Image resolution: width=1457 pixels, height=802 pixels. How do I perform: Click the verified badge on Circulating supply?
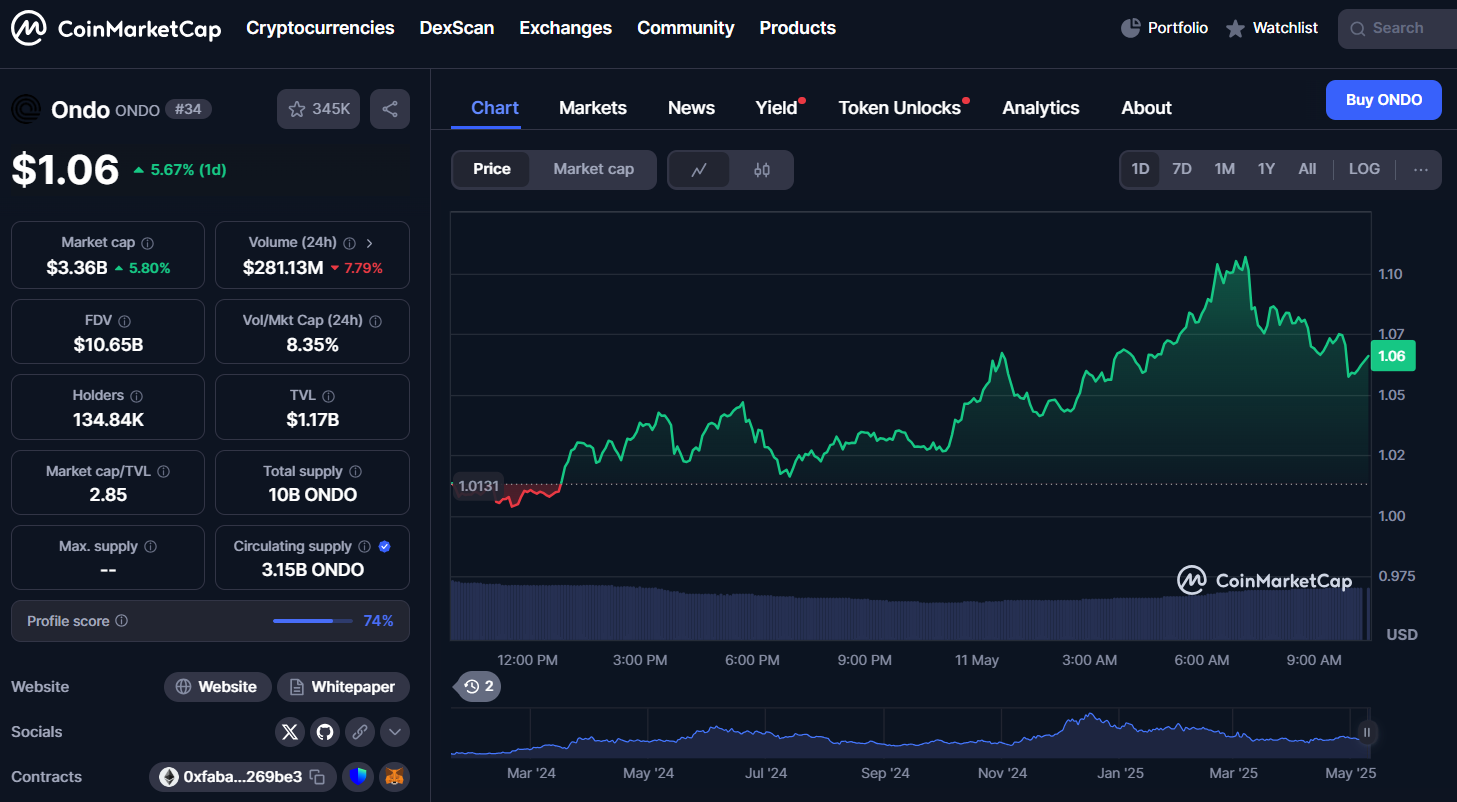coord(385,547)
